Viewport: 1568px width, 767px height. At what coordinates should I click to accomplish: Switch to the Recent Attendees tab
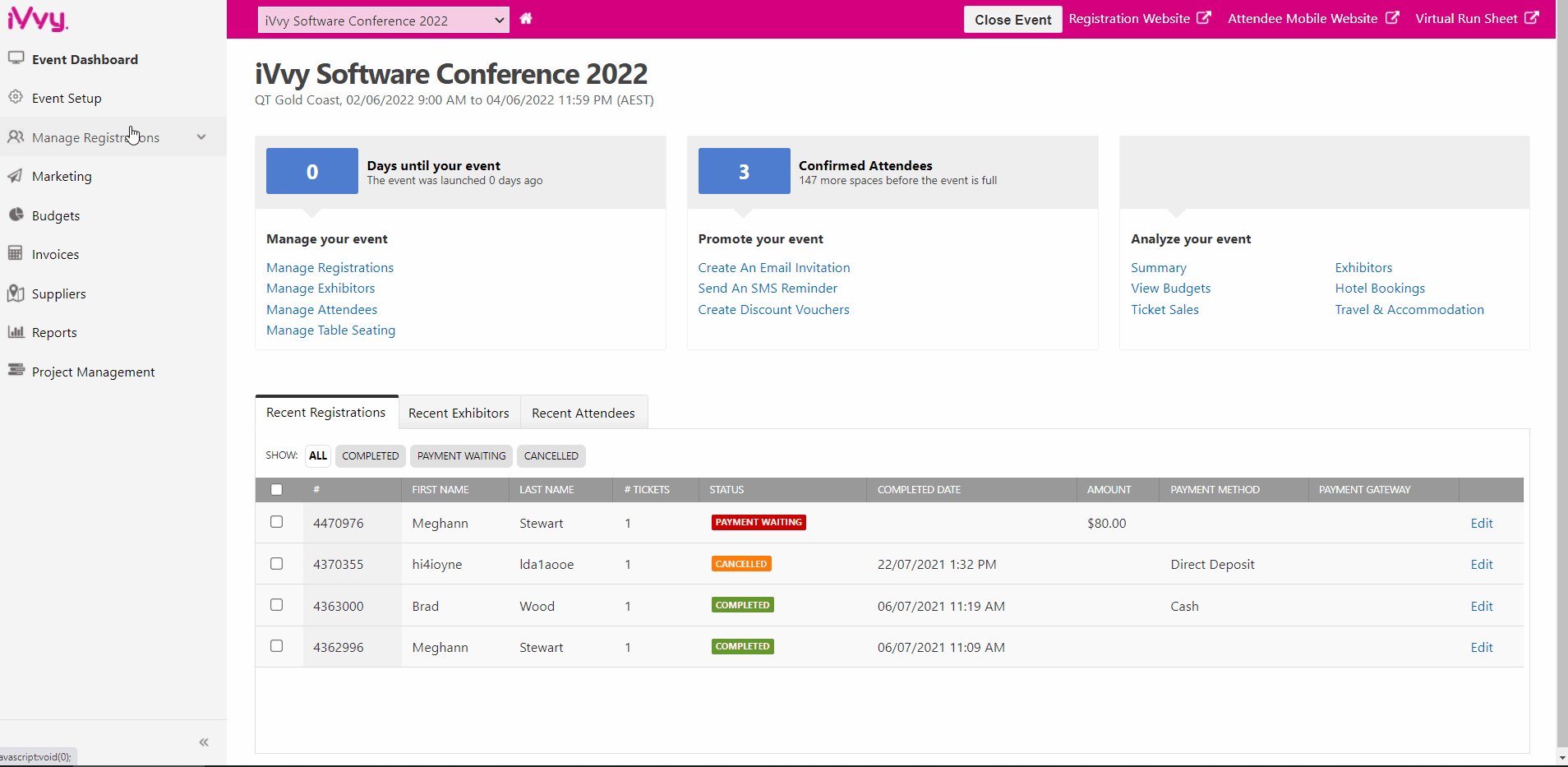tap(583, 413)
